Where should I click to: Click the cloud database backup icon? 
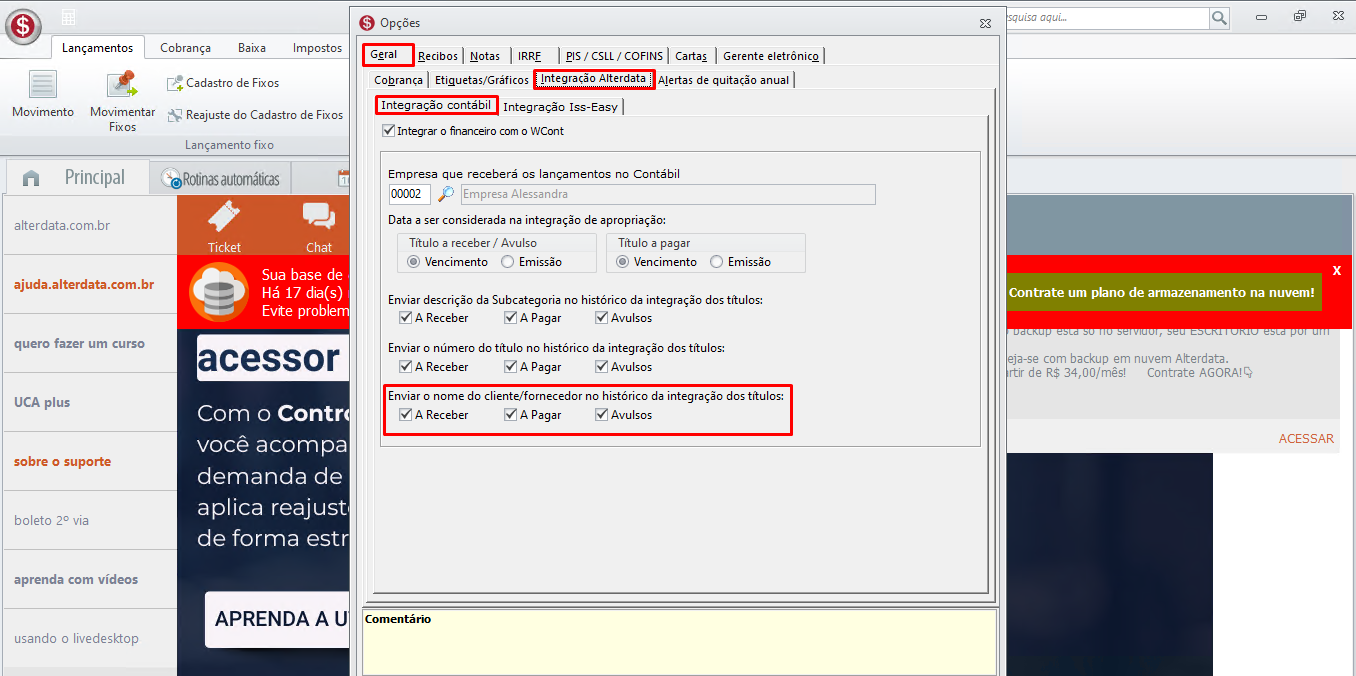pos(218,292)
